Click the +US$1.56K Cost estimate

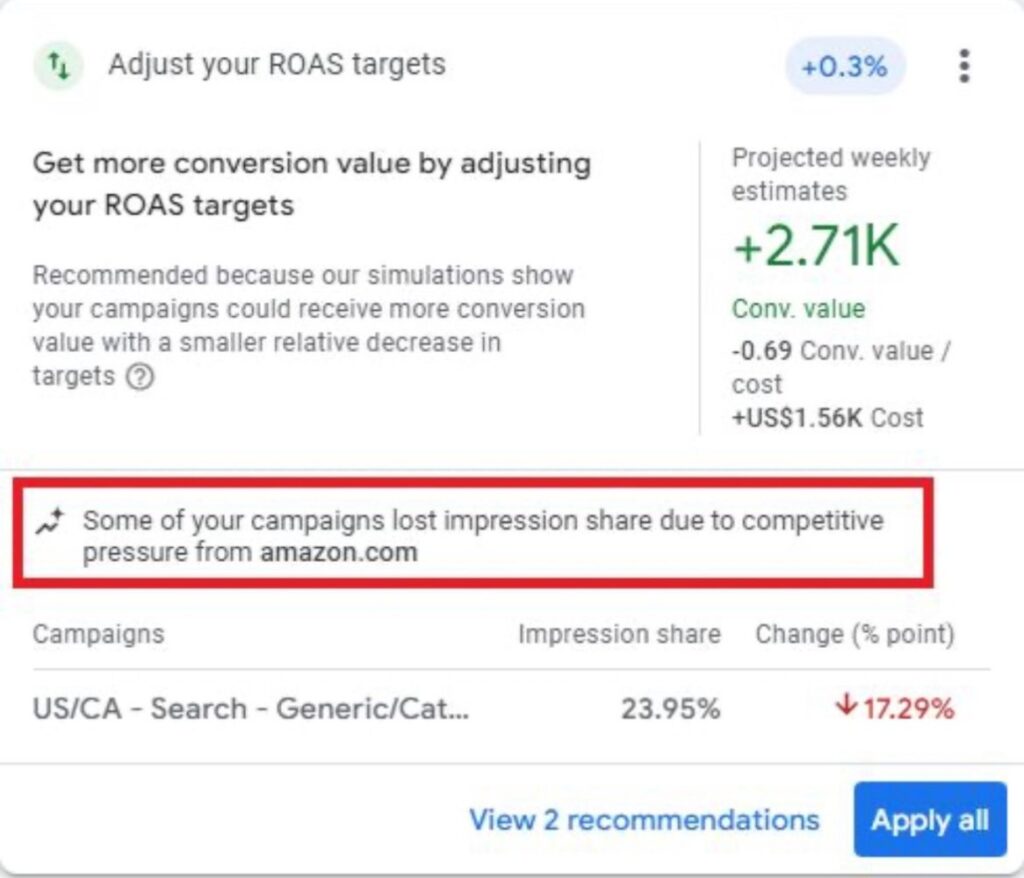pos(827,417)
